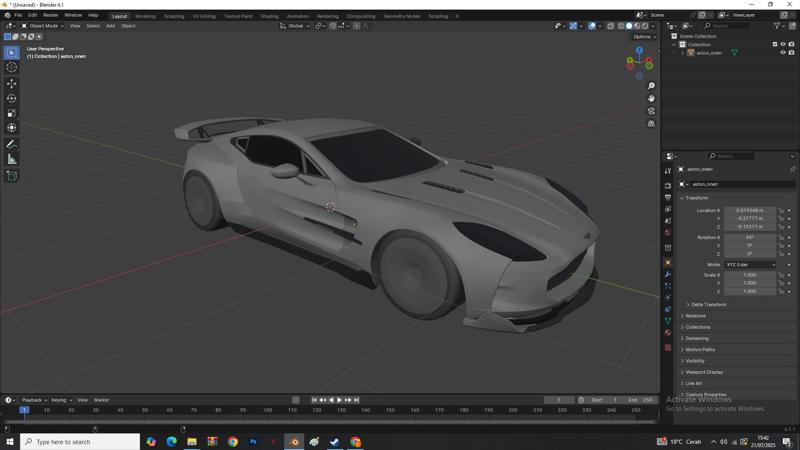Click the viewport zoom magnifier icon

pyautogui.click(x=651, y=86)
